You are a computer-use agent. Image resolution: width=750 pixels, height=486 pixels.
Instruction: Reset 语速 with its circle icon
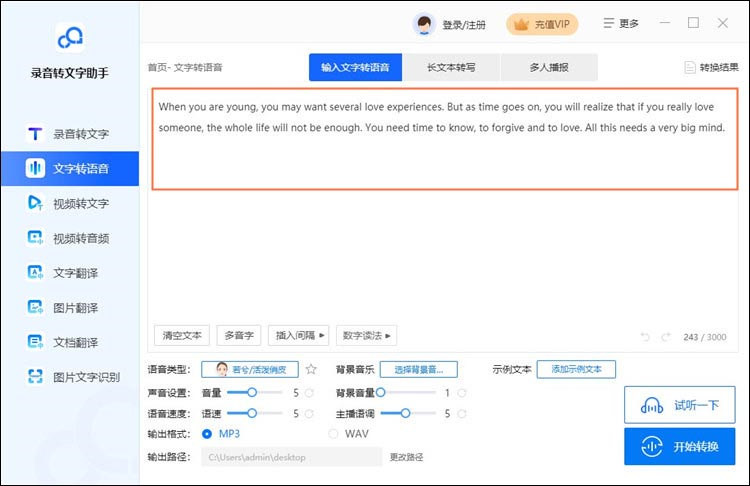point(309,413)
